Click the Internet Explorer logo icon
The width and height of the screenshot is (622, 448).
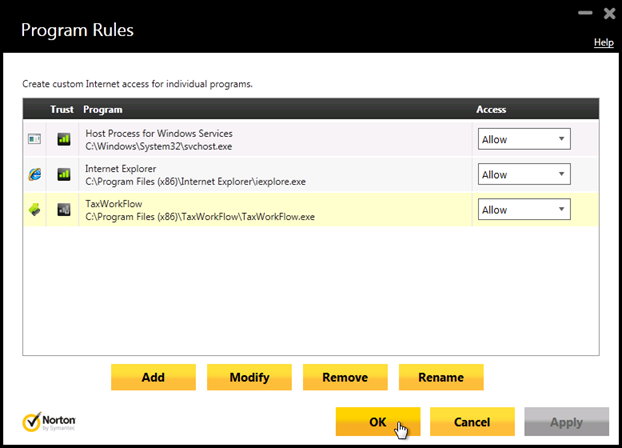[35, 174]
